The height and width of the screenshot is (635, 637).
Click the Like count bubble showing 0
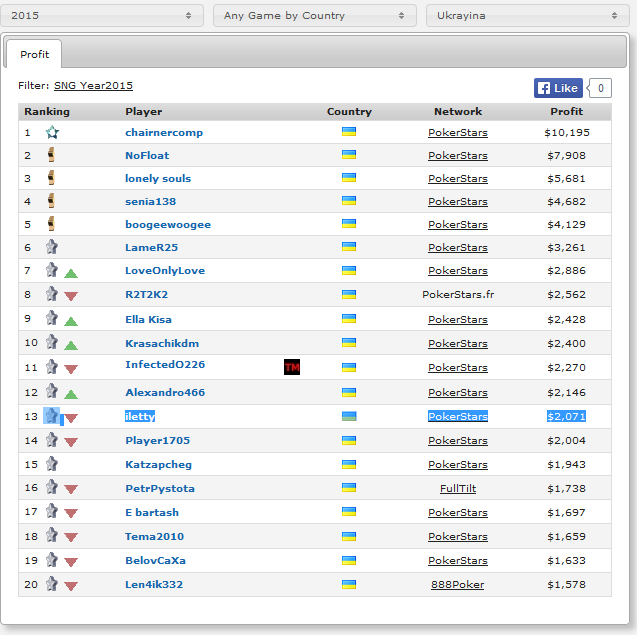pyautogui.click(x=600, y=88)
